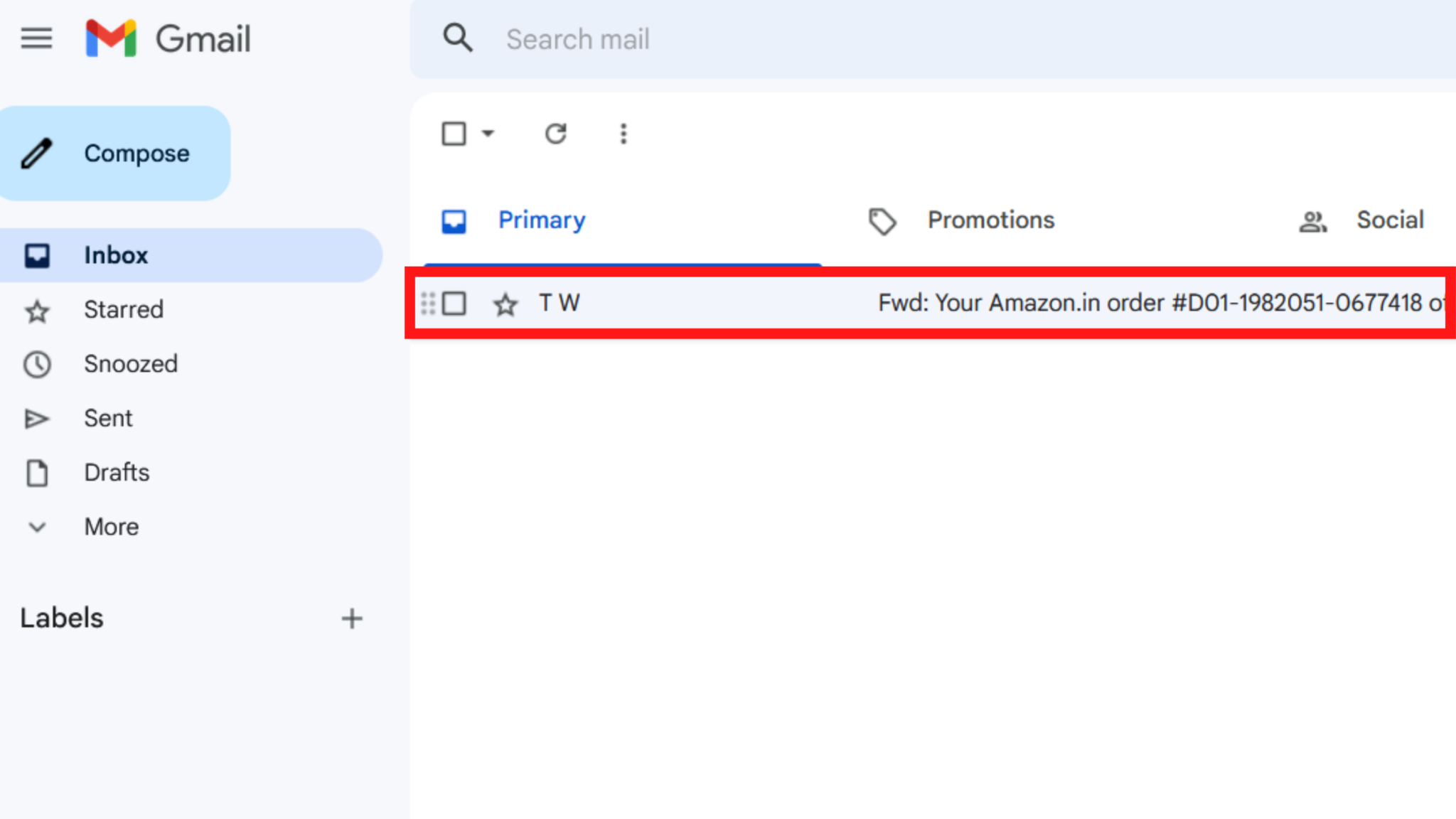Image resolution: width=1456 pixels, height=819 pixels.
Task: Open the Inbox folder
Action: point(116,255)
